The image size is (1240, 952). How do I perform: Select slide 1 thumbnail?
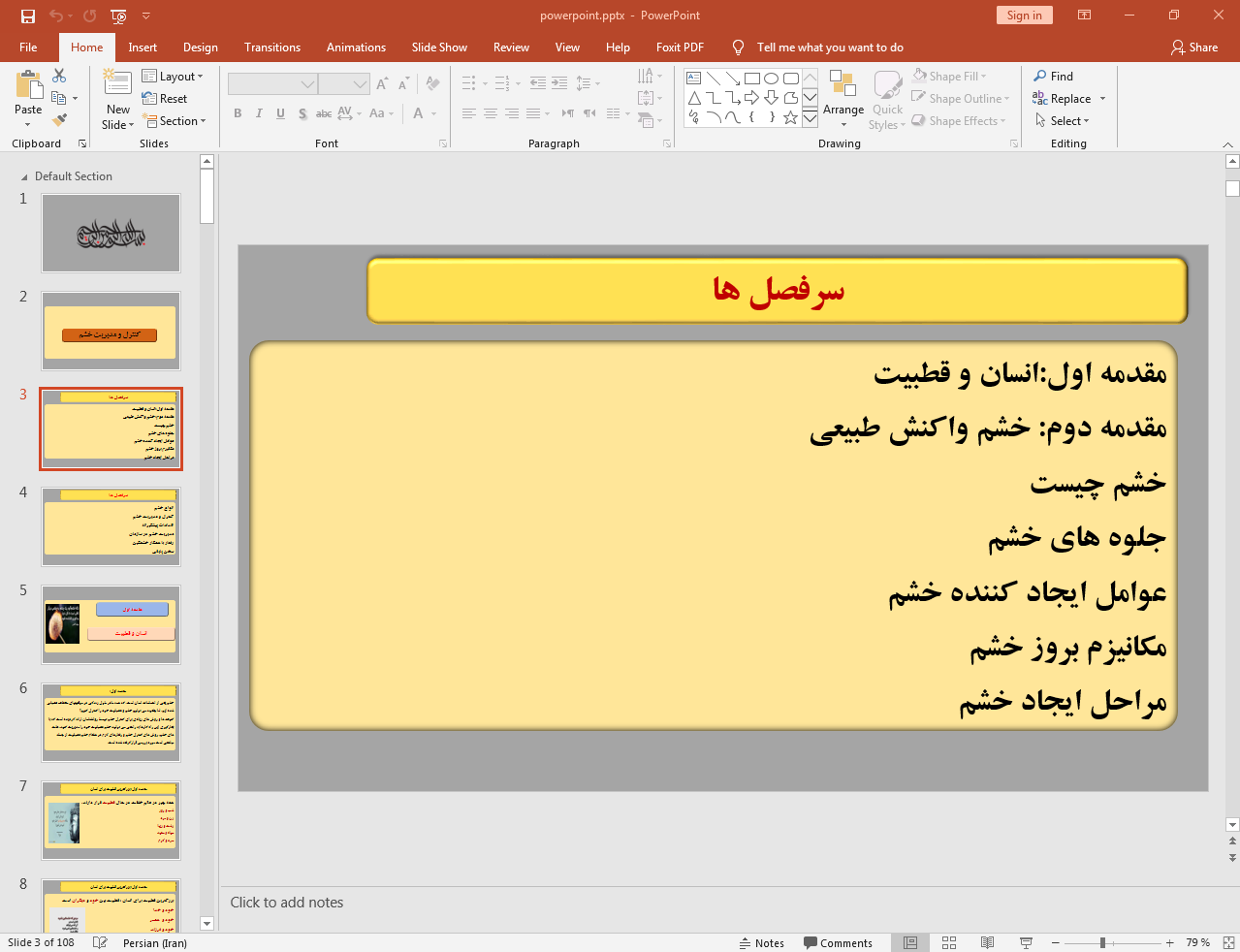pos(111,234)
